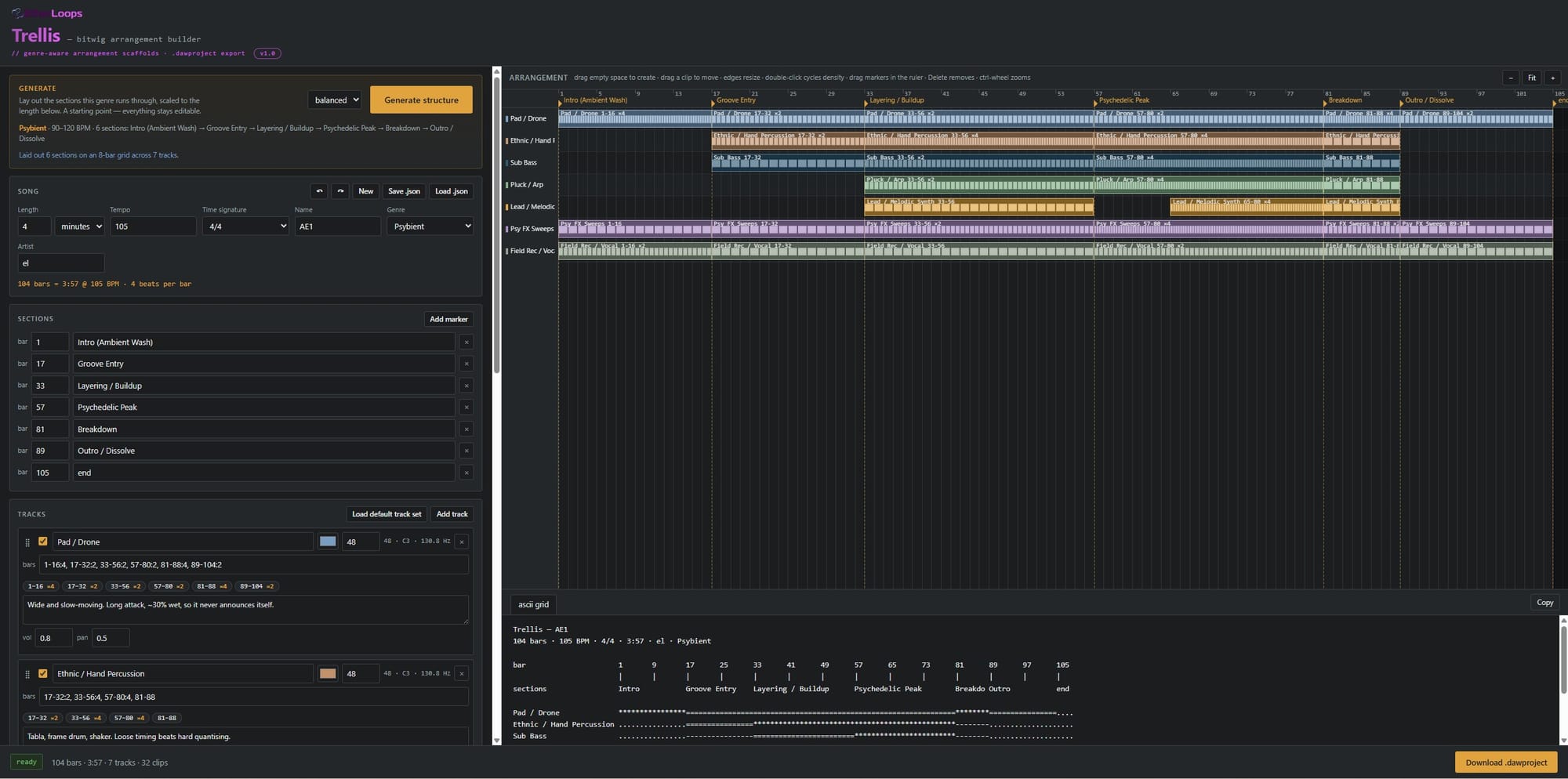Select the Psy FX Sweeps 1-16 clip
The image size is (1568, 779).
(635, 228)
